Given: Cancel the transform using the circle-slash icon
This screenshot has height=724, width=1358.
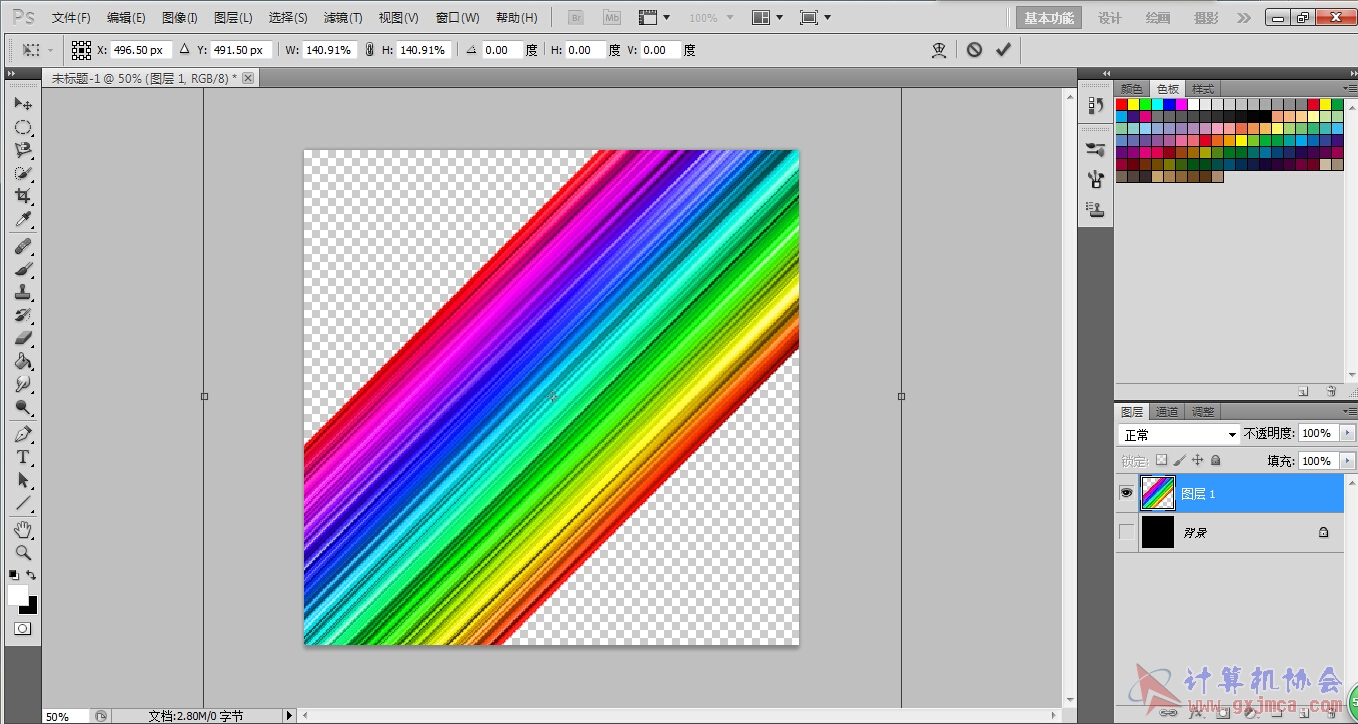Looking at the screenshot, I should pos(974,49).
